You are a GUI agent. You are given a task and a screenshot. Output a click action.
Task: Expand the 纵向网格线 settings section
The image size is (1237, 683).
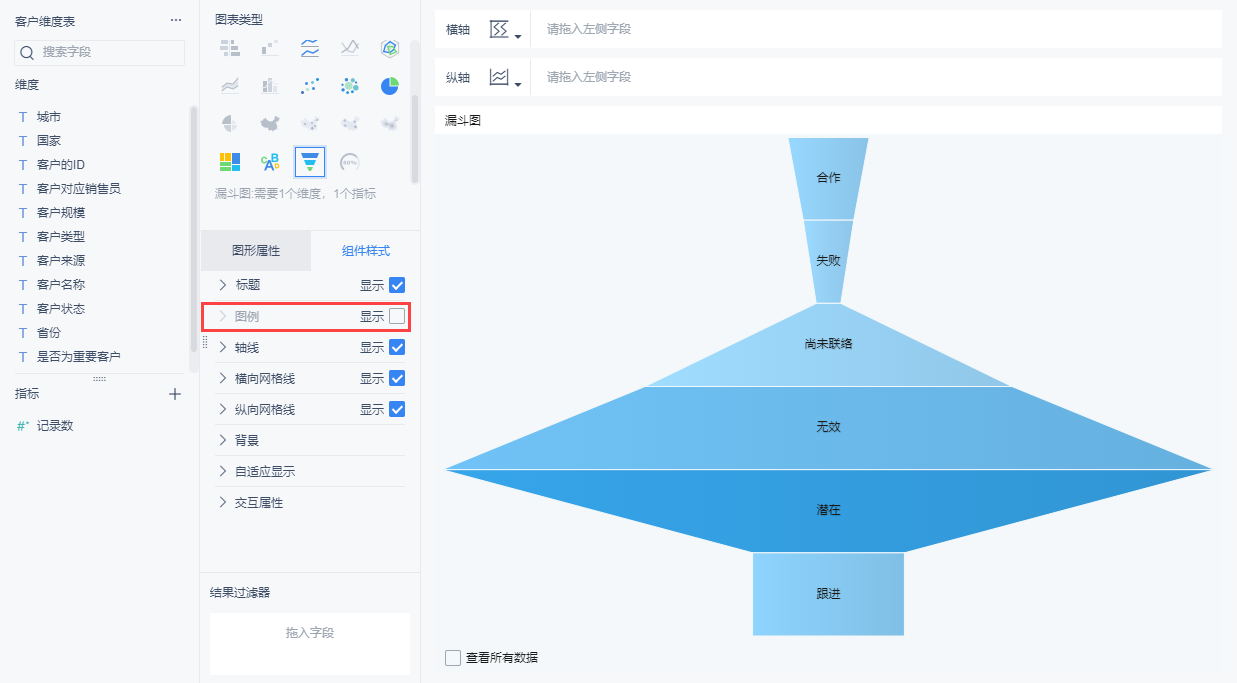point(223,409)
